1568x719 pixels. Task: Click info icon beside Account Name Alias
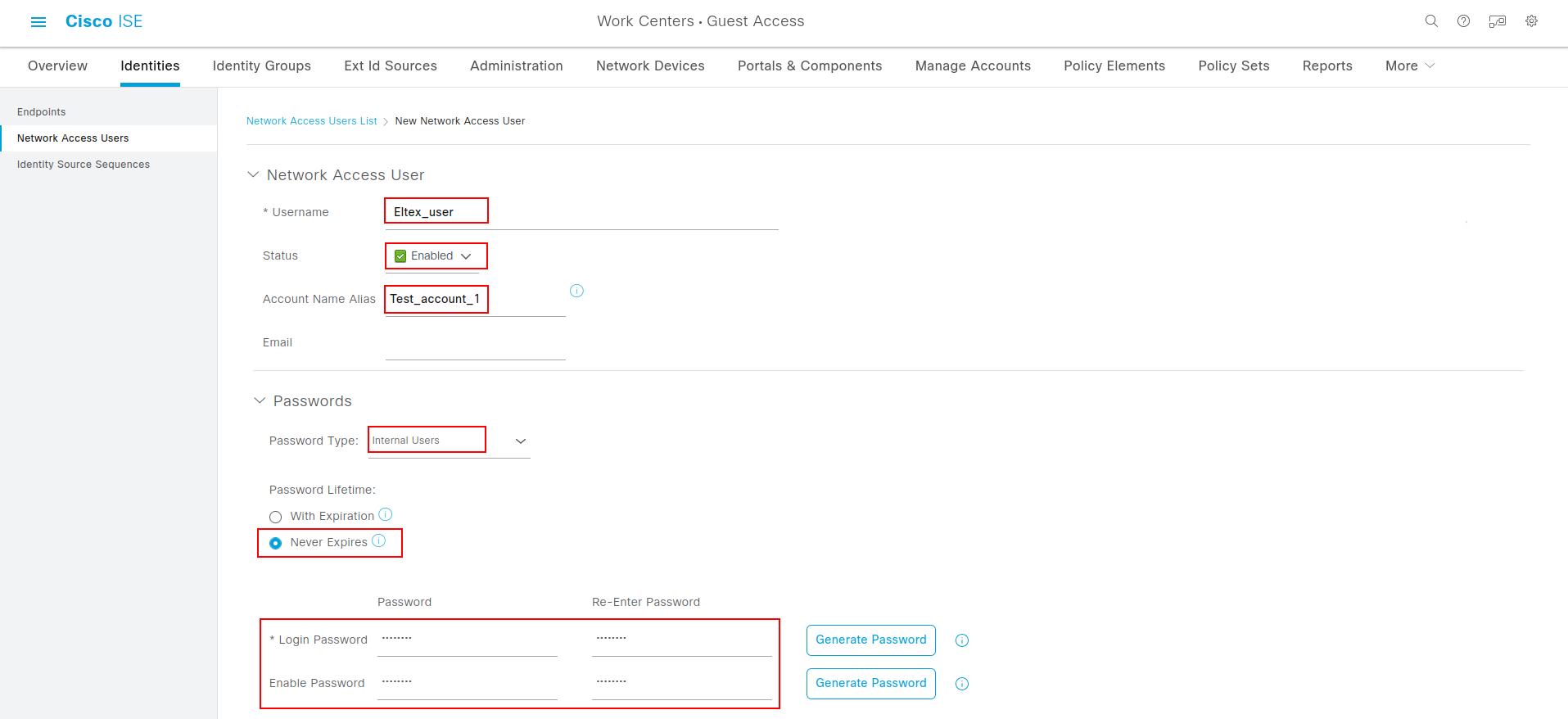(576, 291)
